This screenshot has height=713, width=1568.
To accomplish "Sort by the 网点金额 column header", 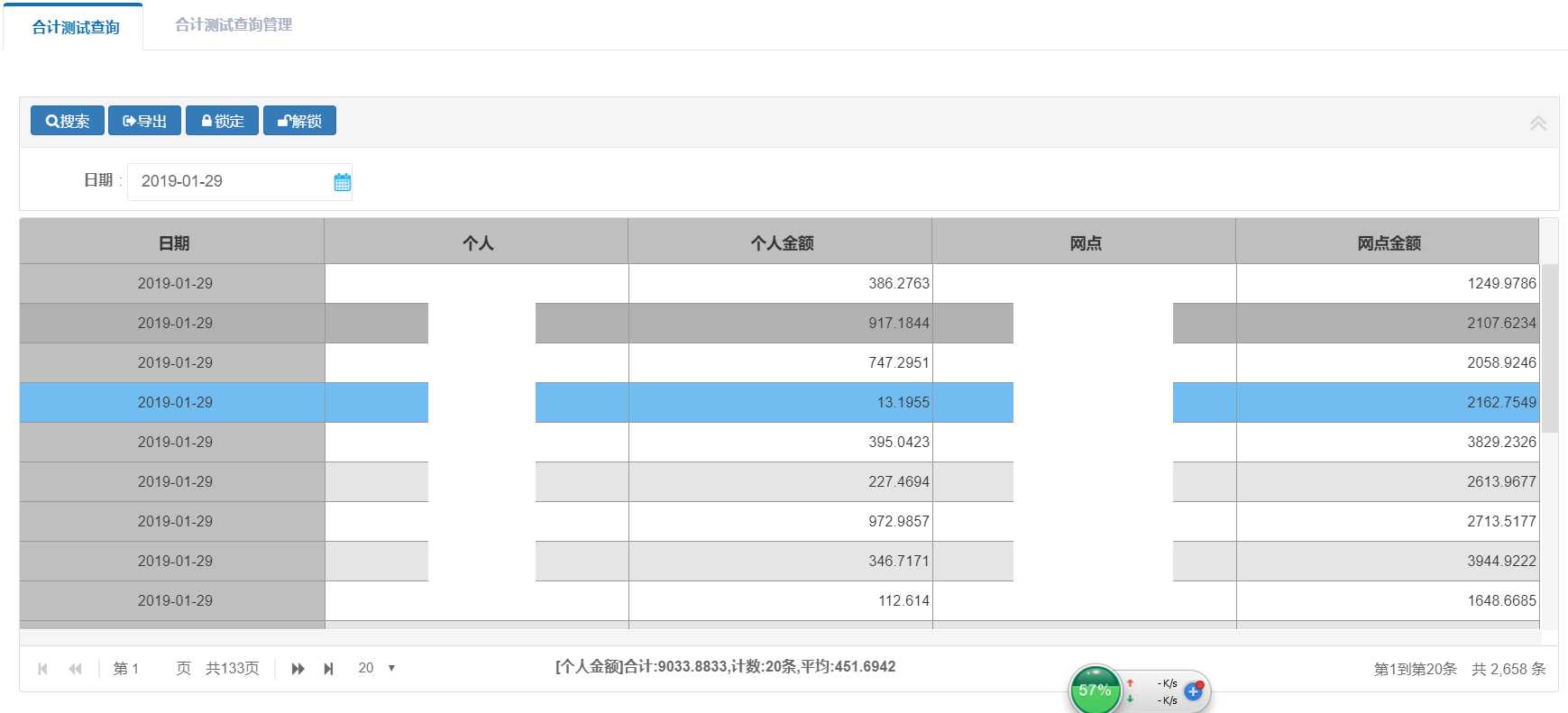I will (x=1388, y=242).
